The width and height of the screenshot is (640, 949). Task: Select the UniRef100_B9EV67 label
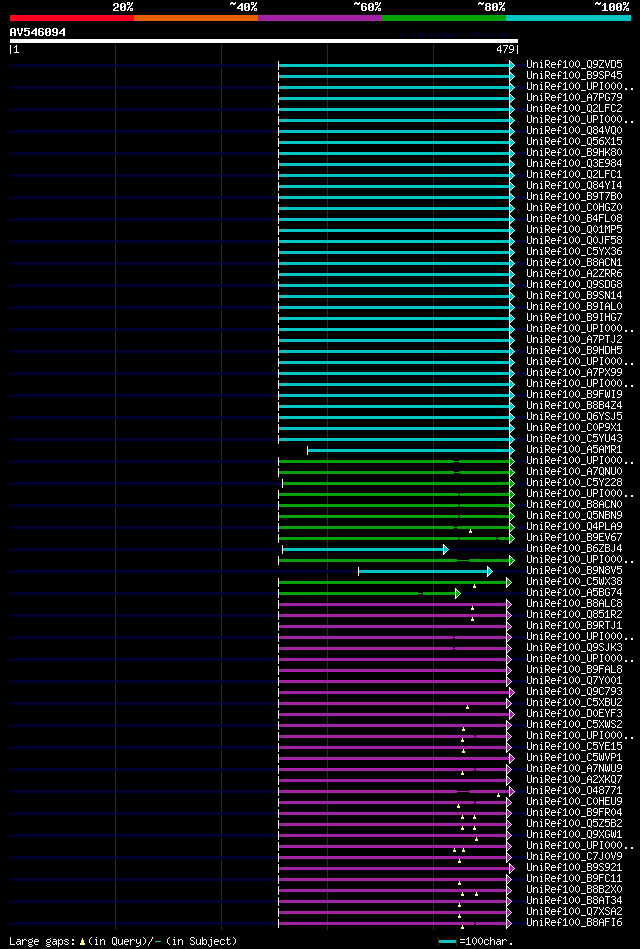point(575,537)
